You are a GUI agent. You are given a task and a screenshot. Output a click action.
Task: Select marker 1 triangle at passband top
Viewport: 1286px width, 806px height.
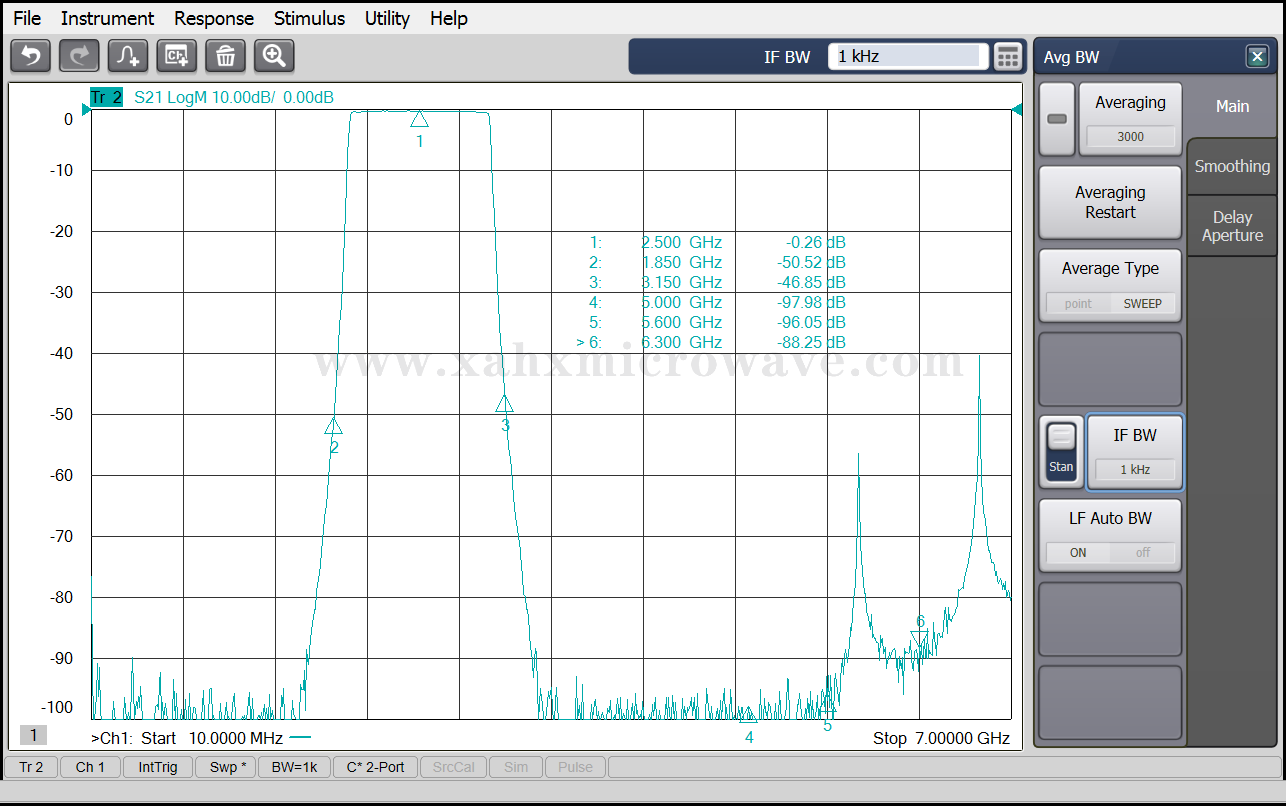tap(419, 119)
